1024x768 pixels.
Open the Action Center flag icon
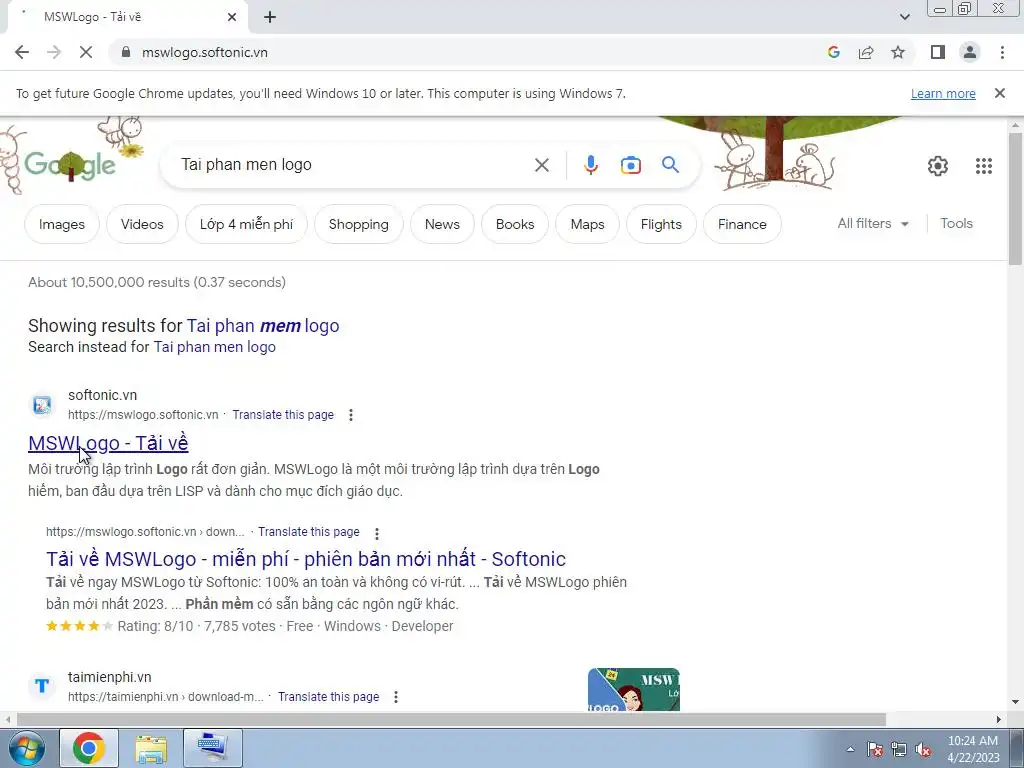(874, 749)
